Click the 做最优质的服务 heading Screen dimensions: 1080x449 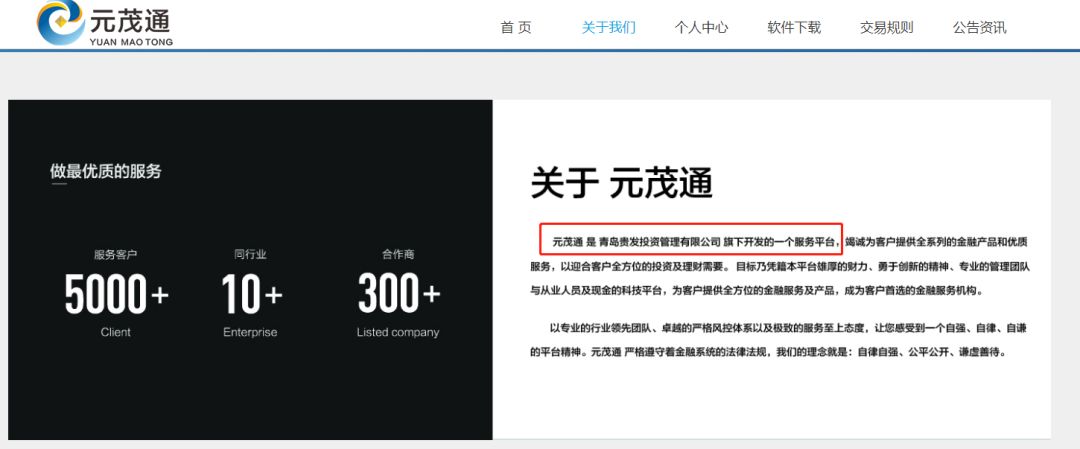105,171
